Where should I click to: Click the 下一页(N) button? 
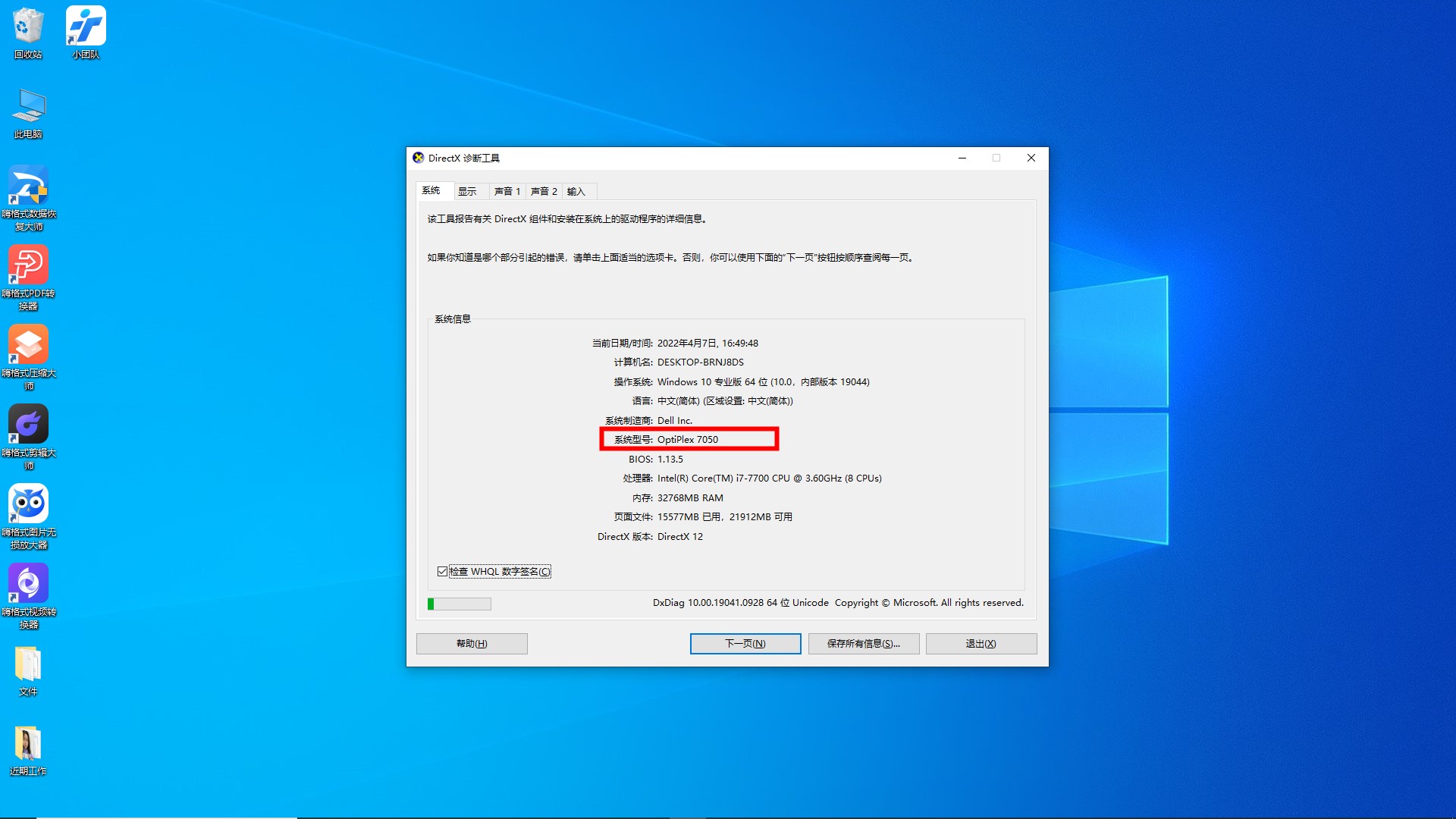tap(745, 644)
